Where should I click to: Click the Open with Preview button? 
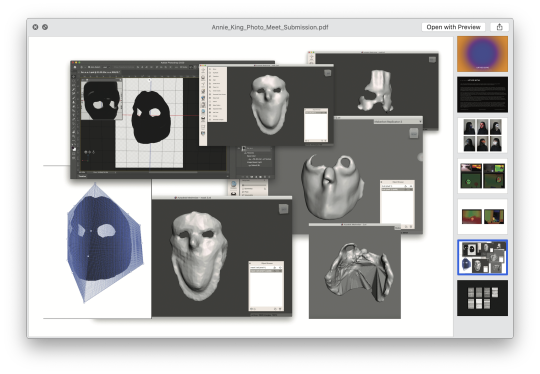tap(453, 27)
